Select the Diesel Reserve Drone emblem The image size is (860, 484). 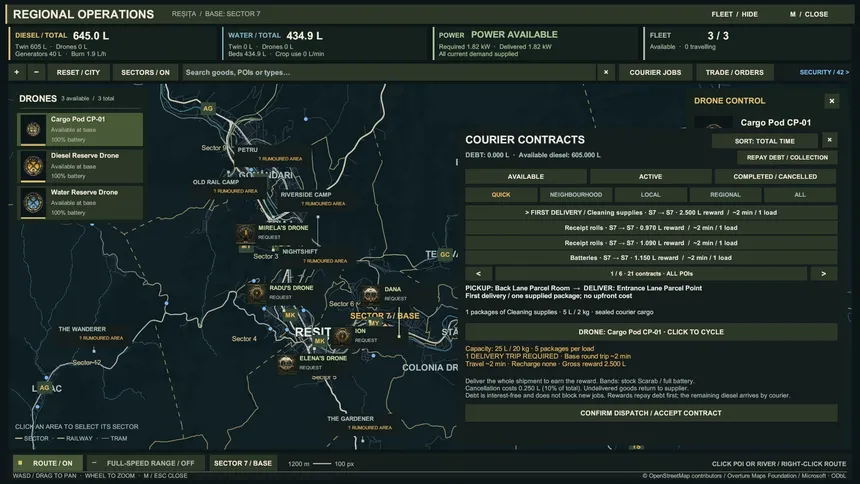pyautogui.click(x=33, y=166)
